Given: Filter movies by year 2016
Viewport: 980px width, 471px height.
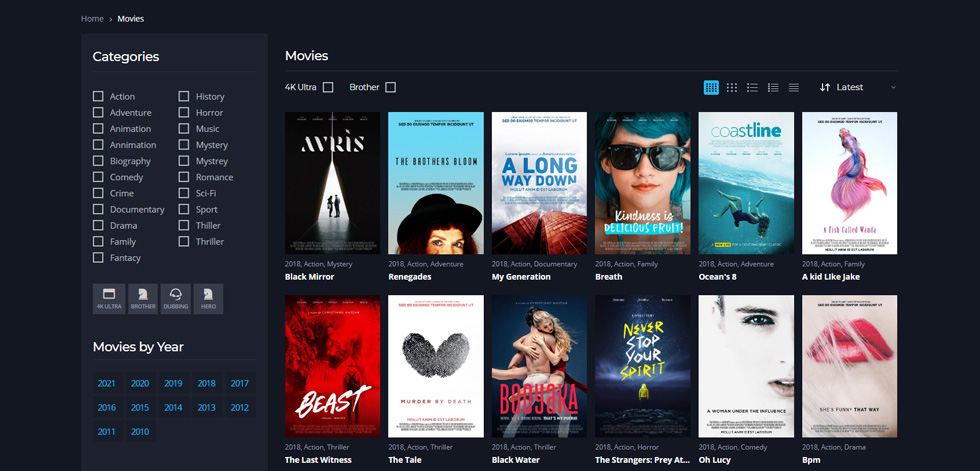Looking at the screenshot, I should point(106,407).
